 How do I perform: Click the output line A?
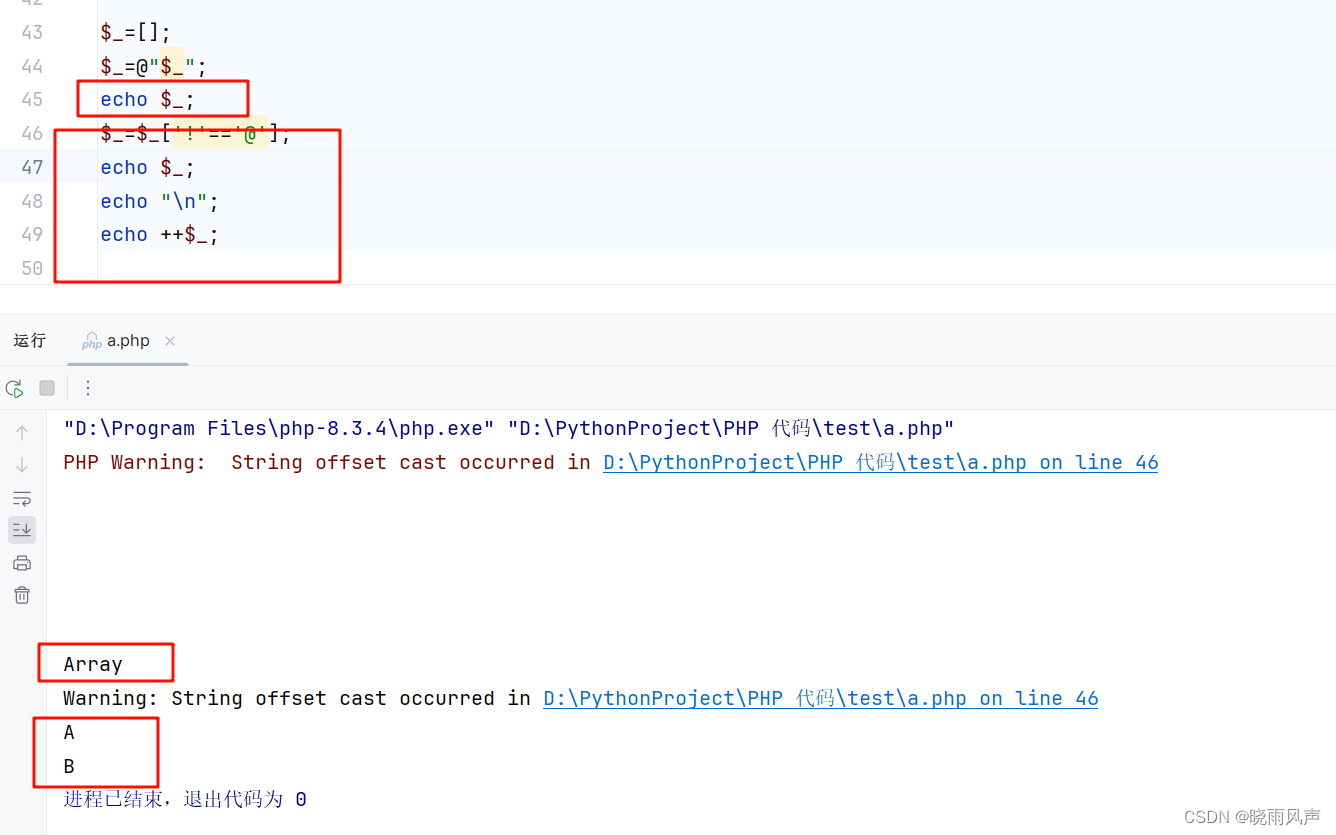tap(69, 732)
